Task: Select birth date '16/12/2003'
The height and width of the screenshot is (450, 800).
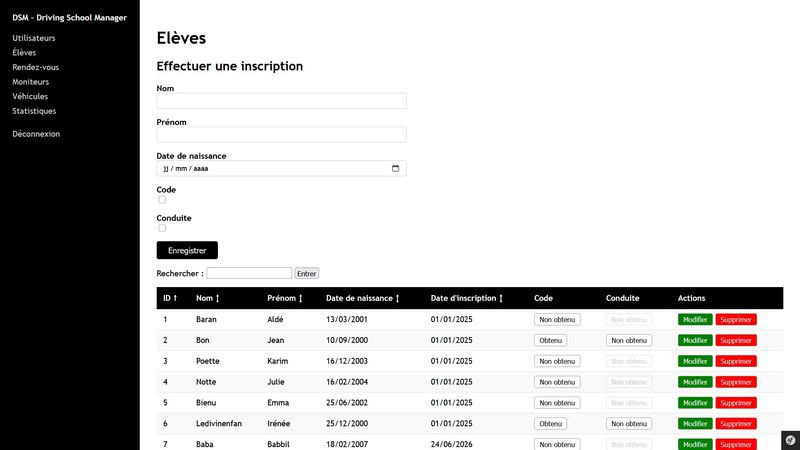Action: point(347,361)
